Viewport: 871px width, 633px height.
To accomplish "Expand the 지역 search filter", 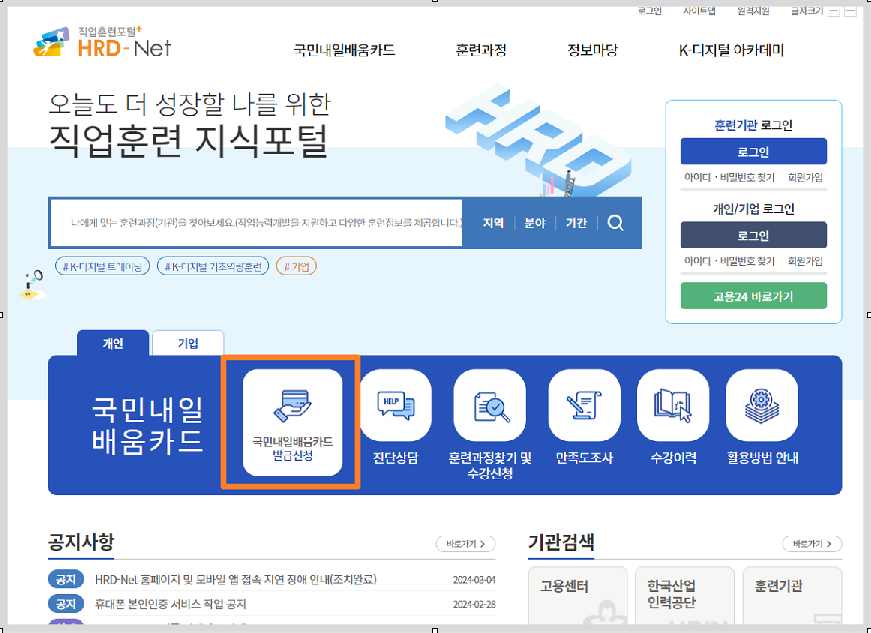I will pos(493,223).
